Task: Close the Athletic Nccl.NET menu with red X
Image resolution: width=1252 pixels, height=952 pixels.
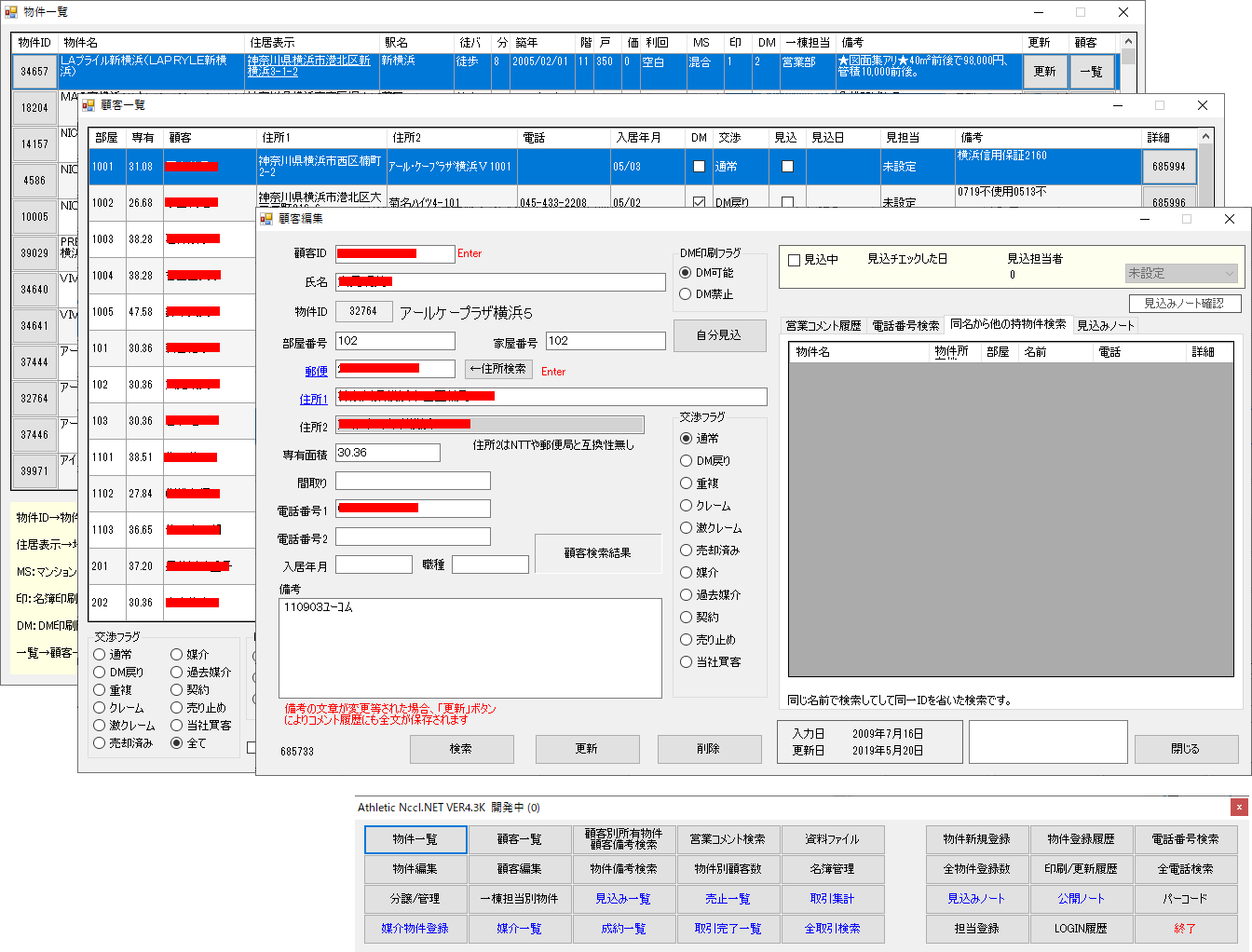Action: click(x=1238, y=808)
